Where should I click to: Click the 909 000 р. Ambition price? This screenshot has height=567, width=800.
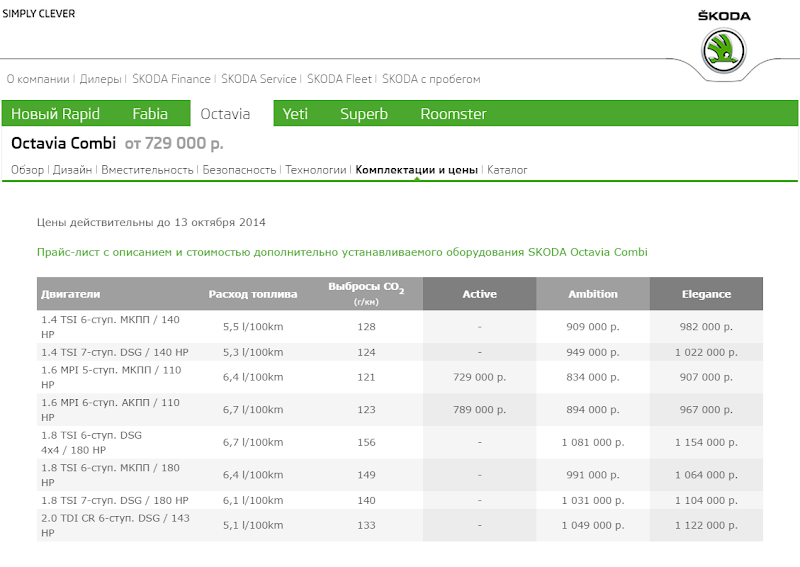pos(593,327)
